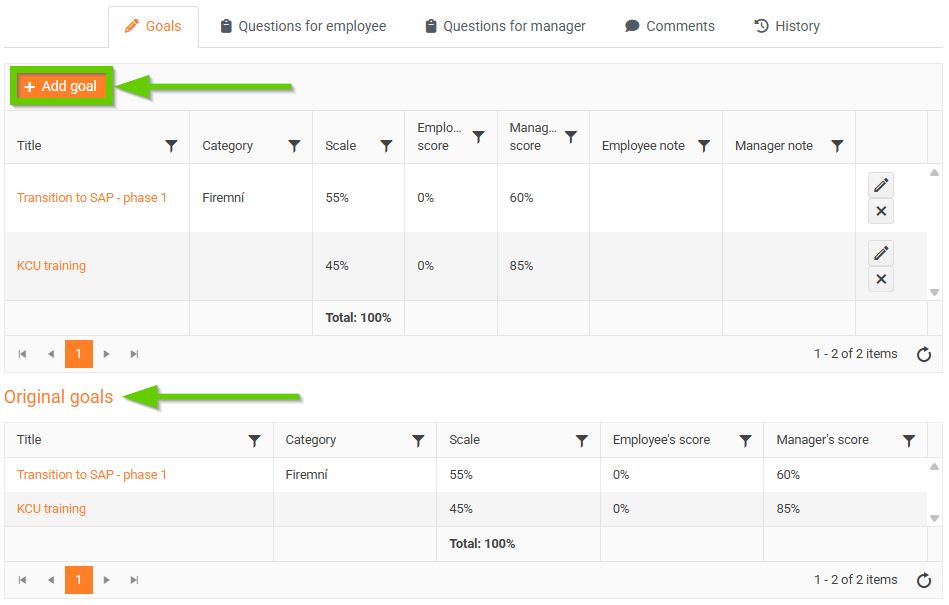Switch to Questions for employee tab

point(303,26)
